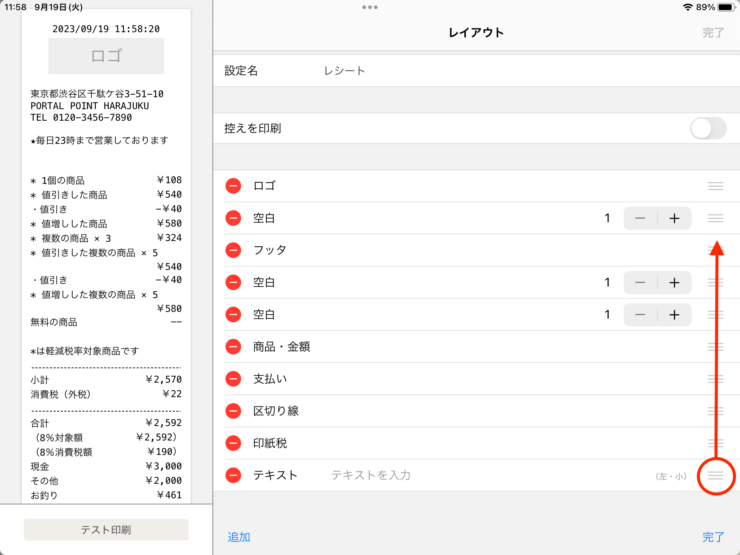Toggle the 控えを印刷 switch

click(708, 128)
